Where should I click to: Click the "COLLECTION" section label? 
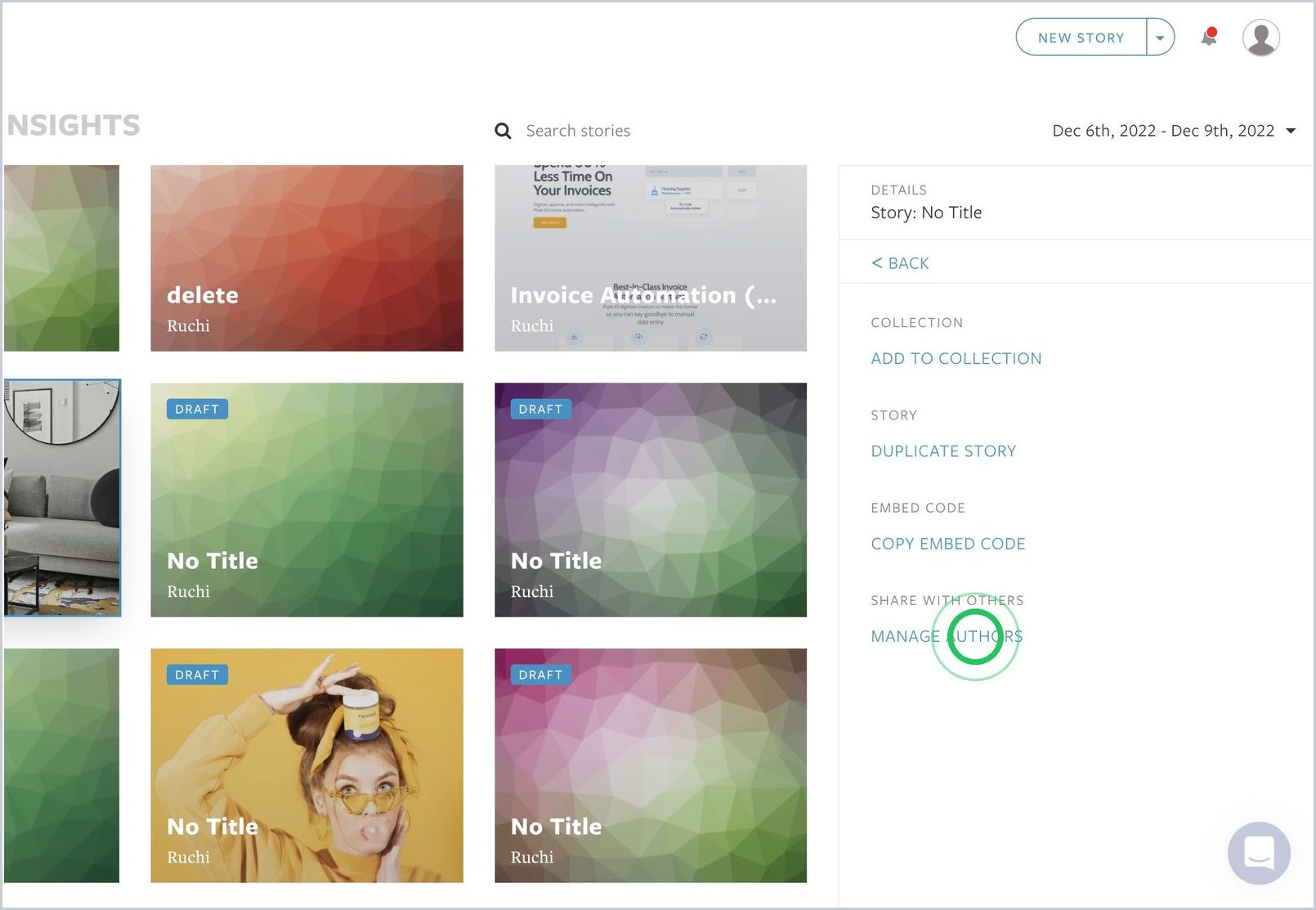(x=916, y=323)
